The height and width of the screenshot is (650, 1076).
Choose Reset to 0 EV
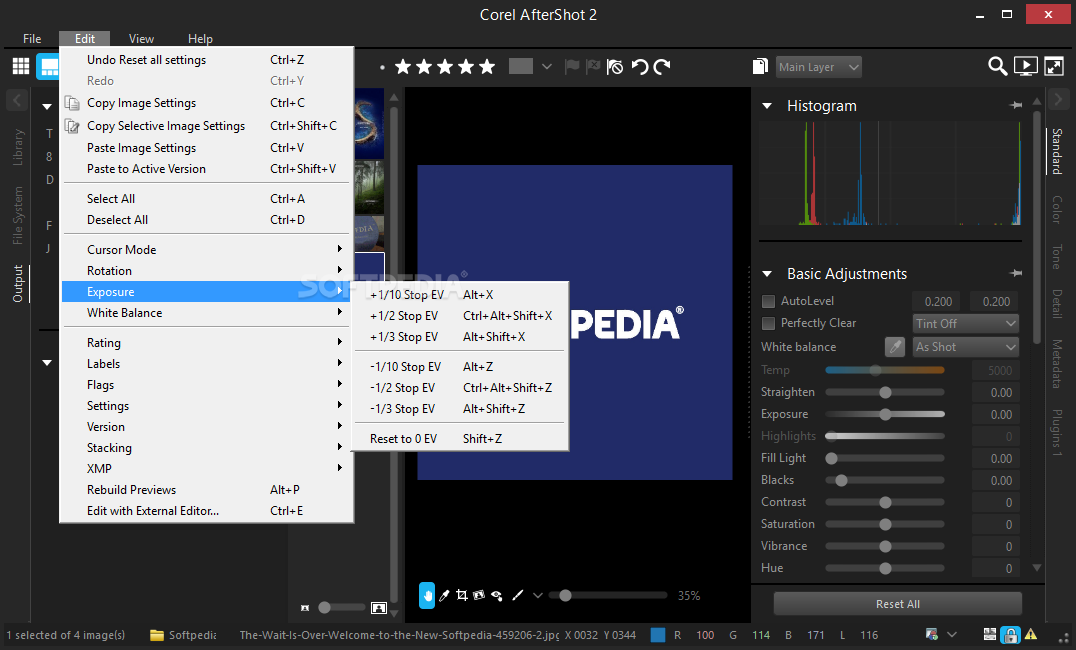[460, 439]
